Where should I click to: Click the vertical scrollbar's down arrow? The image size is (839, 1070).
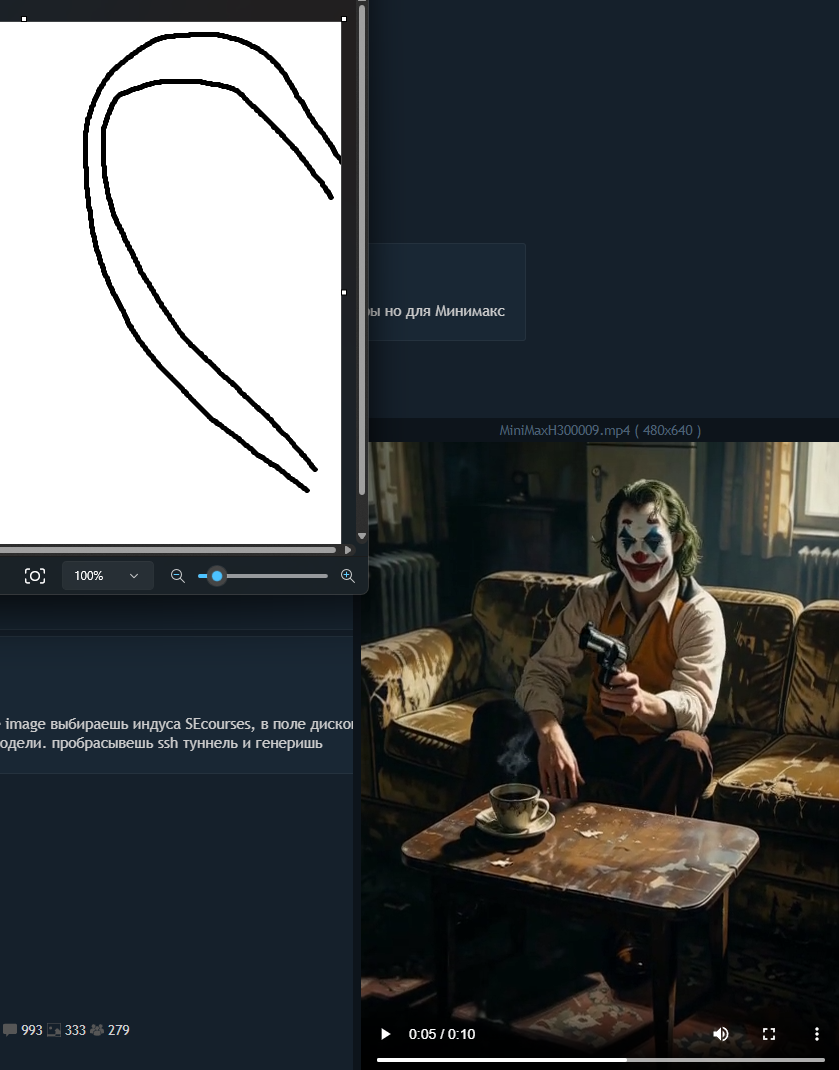362,536
